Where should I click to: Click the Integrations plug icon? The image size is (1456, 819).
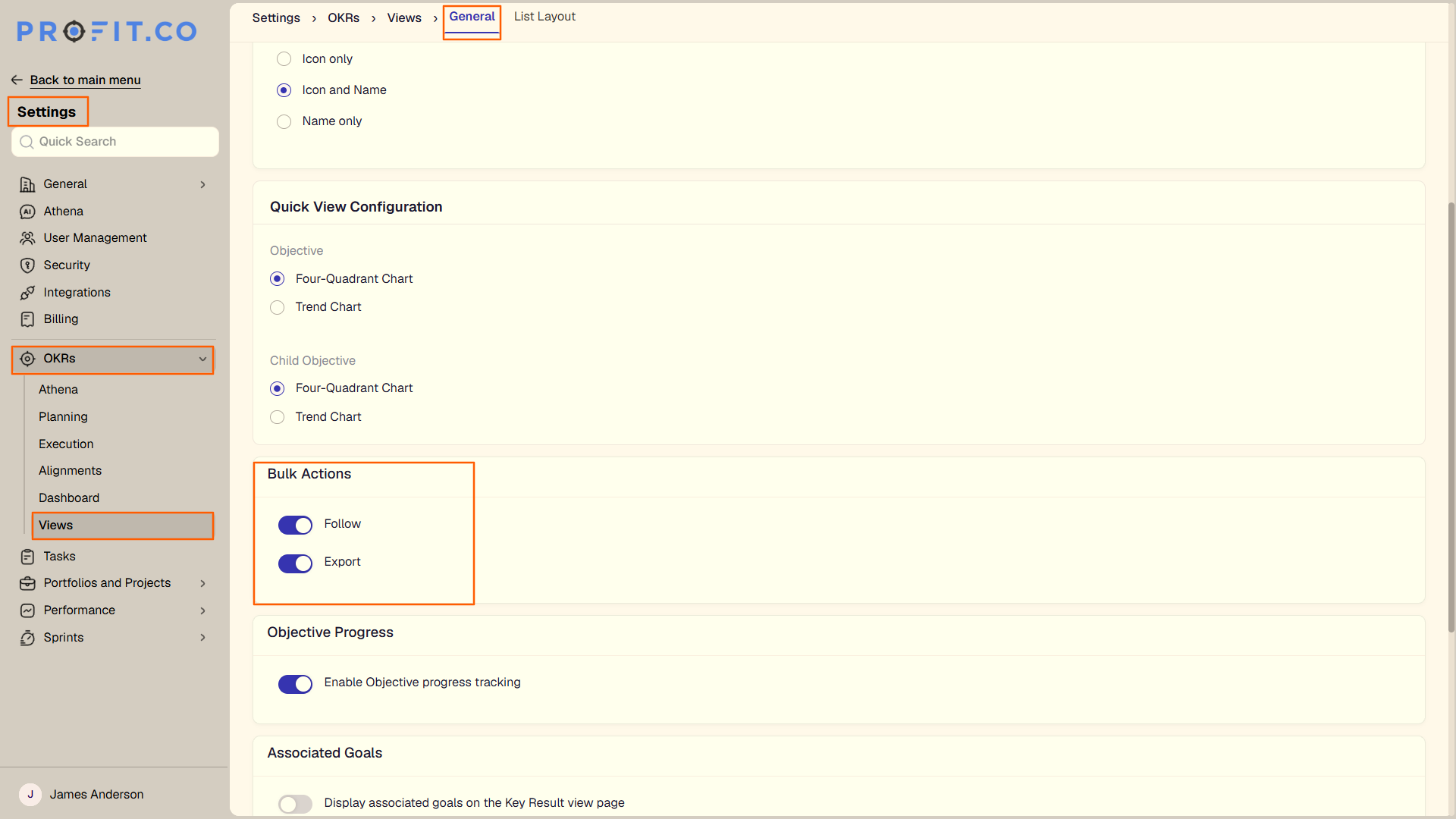(27, 293)
